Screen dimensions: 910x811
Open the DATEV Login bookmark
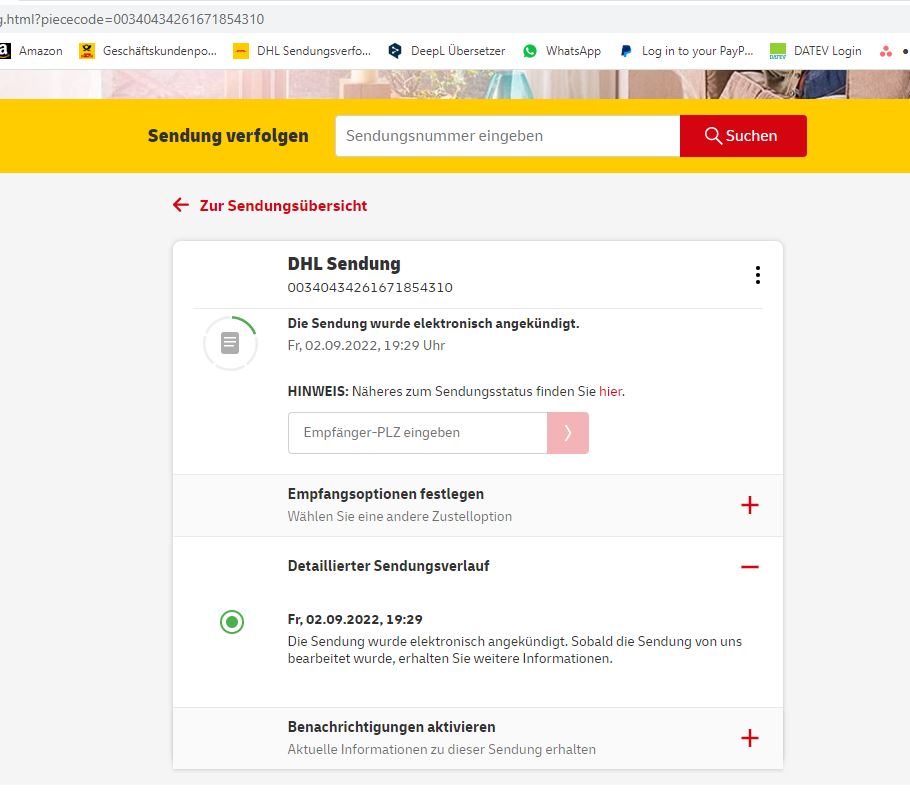click(815, 51)
